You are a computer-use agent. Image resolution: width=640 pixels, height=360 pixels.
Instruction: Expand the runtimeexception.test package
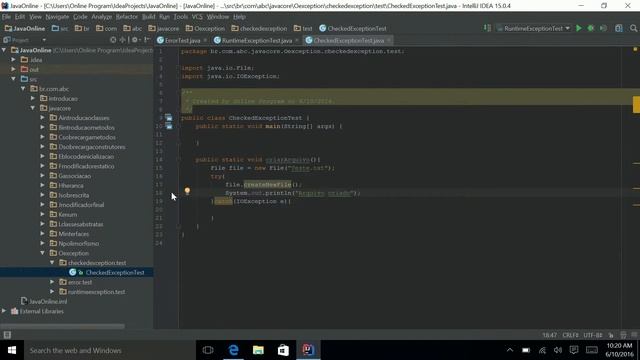[53, 292]
